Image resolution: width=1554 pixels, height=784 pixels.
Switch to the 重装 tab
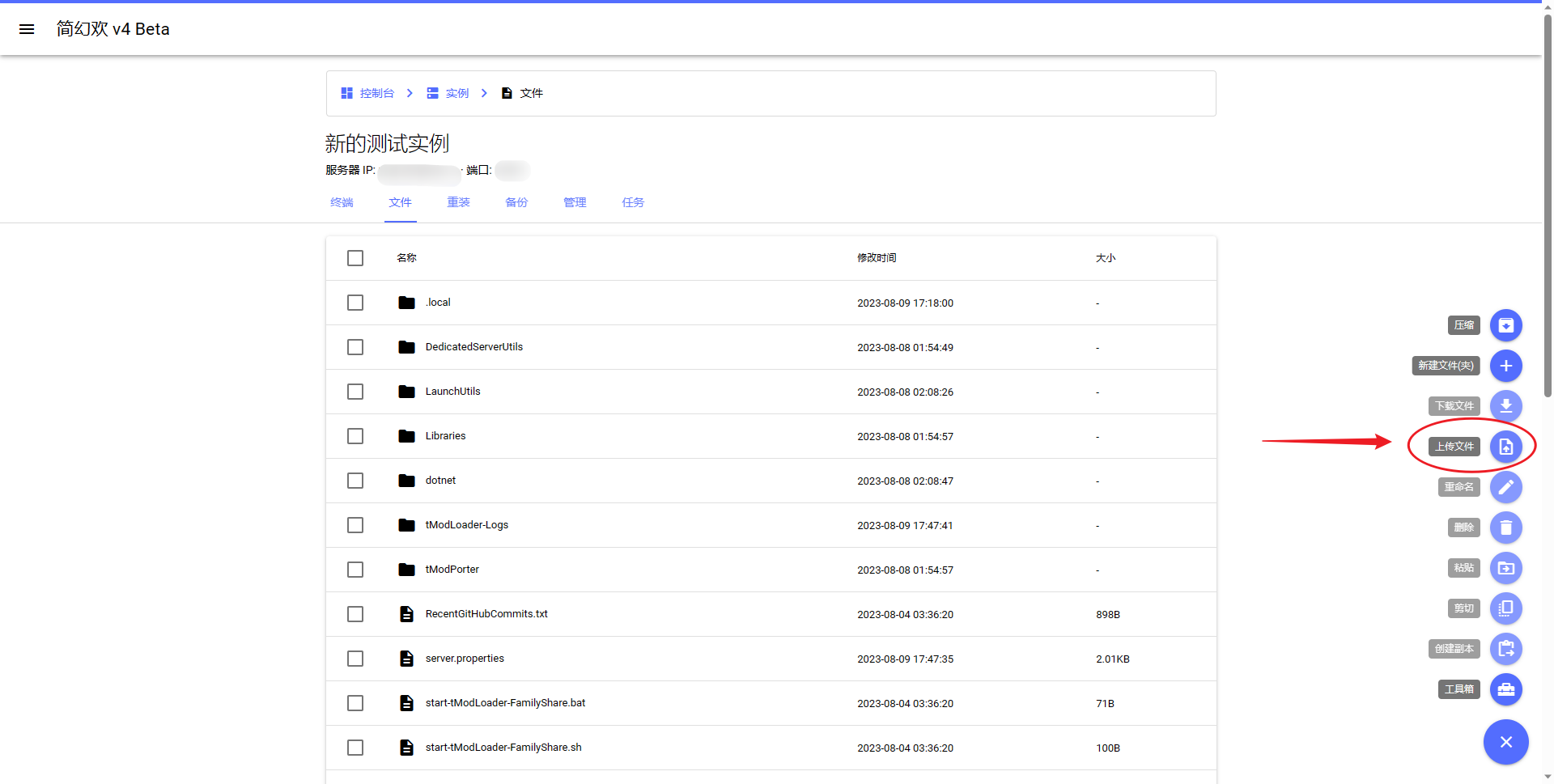tap(458, 202)
